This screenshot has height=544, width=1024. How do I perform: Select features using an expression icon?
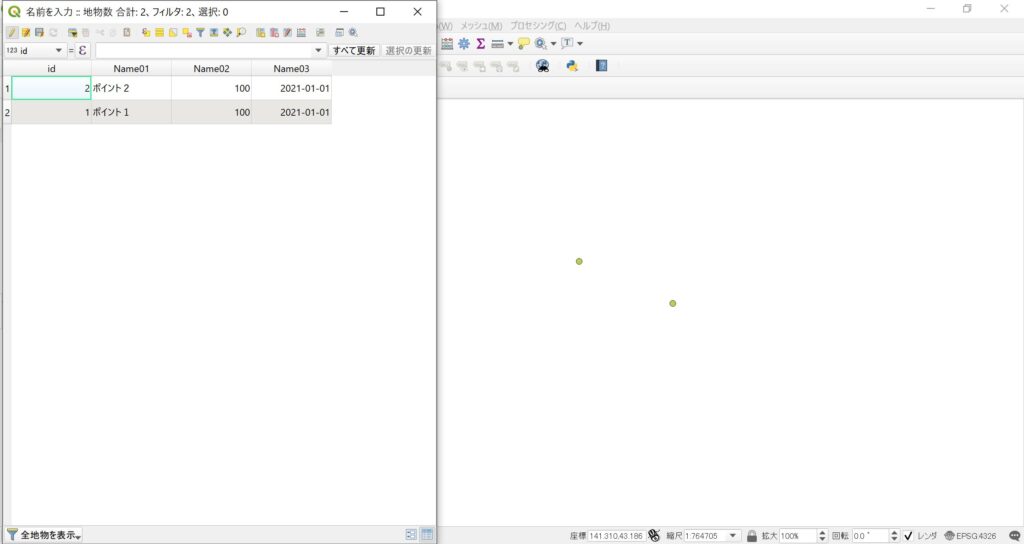pyautogui.click(x=146, y=32)
